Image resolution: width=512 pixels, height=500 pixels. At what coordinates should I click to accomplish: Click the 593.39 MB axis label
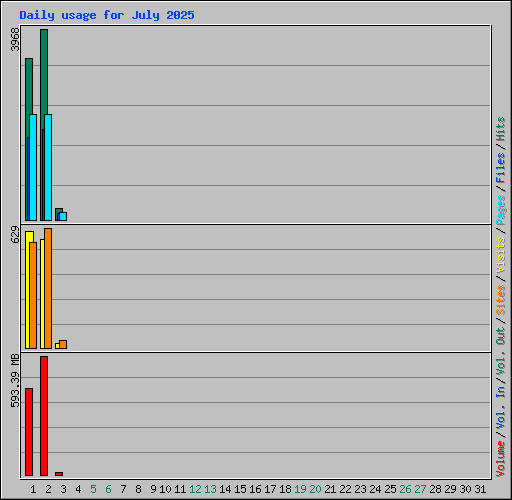click(15, 381)
